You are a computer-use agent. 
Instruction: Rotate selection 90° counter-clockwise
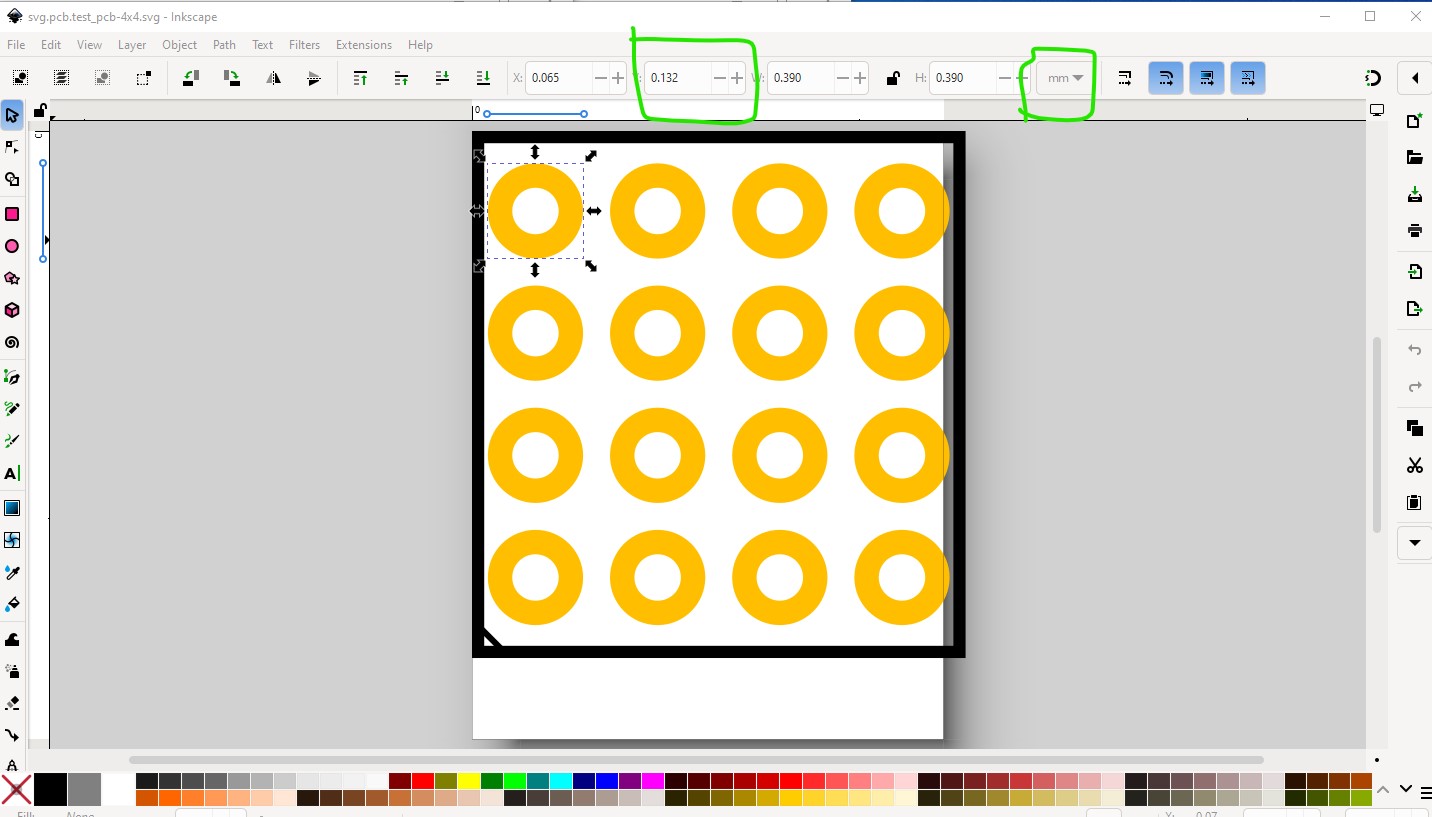pyautogui.click(x=191, y=78)
